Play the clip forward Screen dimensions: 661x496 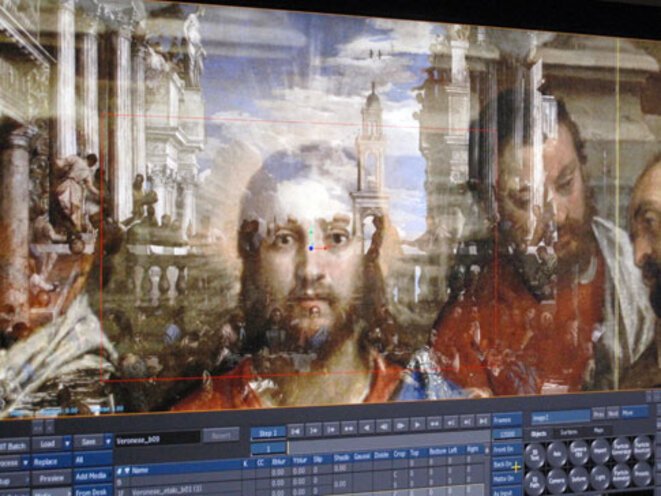(416, 424)
